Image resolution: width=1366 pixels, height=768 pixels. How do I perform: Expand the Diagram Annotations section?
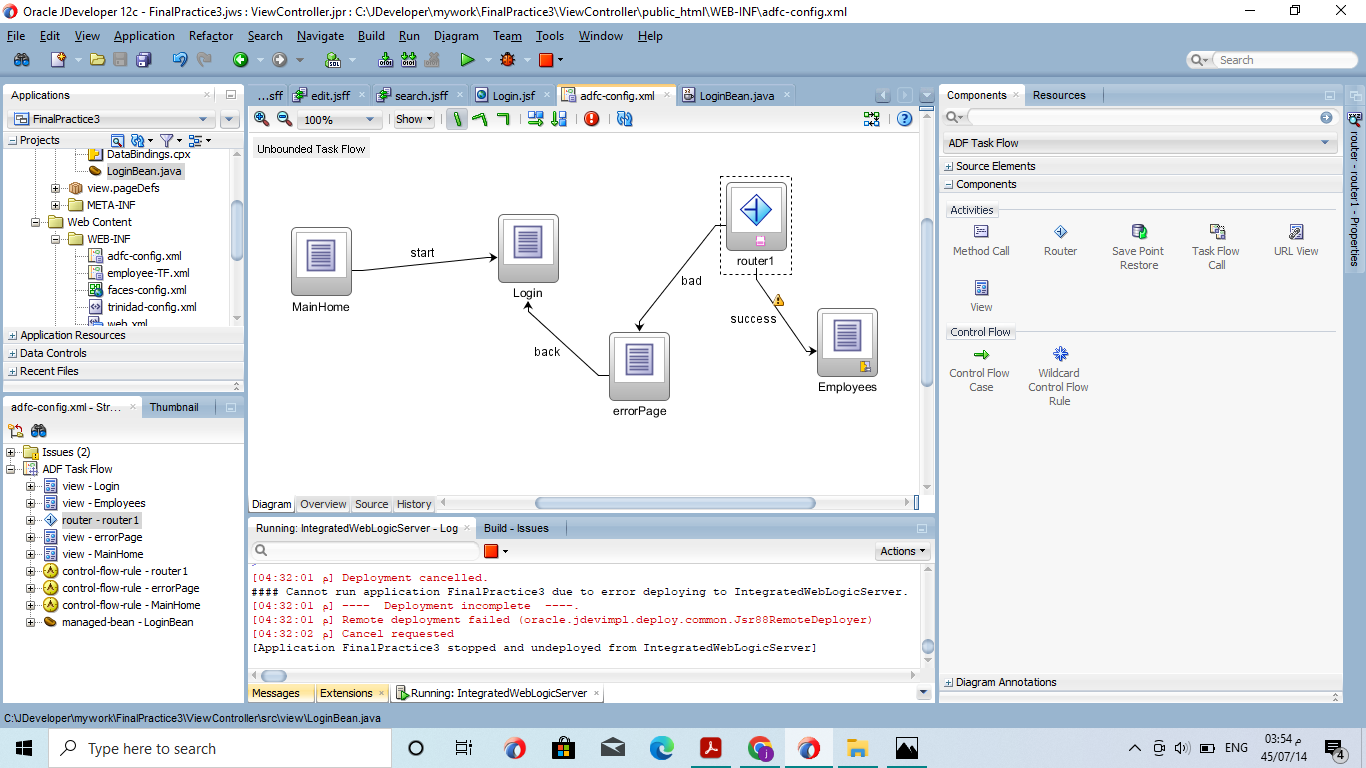[949, 682]
